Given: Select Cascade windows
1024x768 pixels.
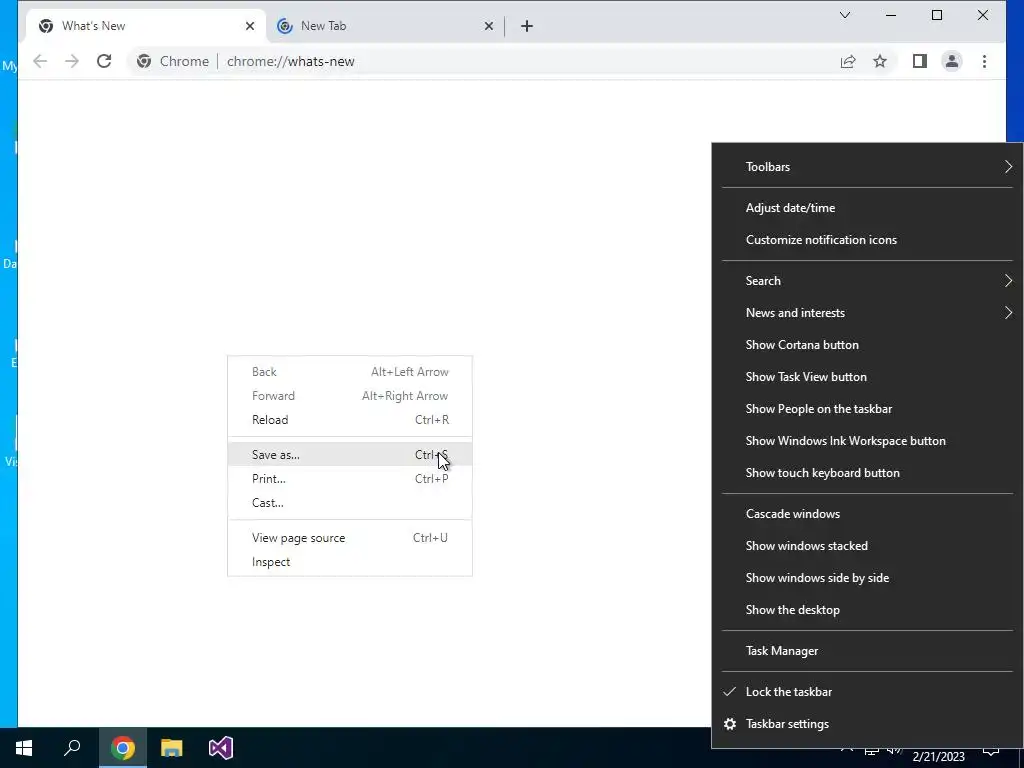Looking at the screenshot, I should coord(867,514).
